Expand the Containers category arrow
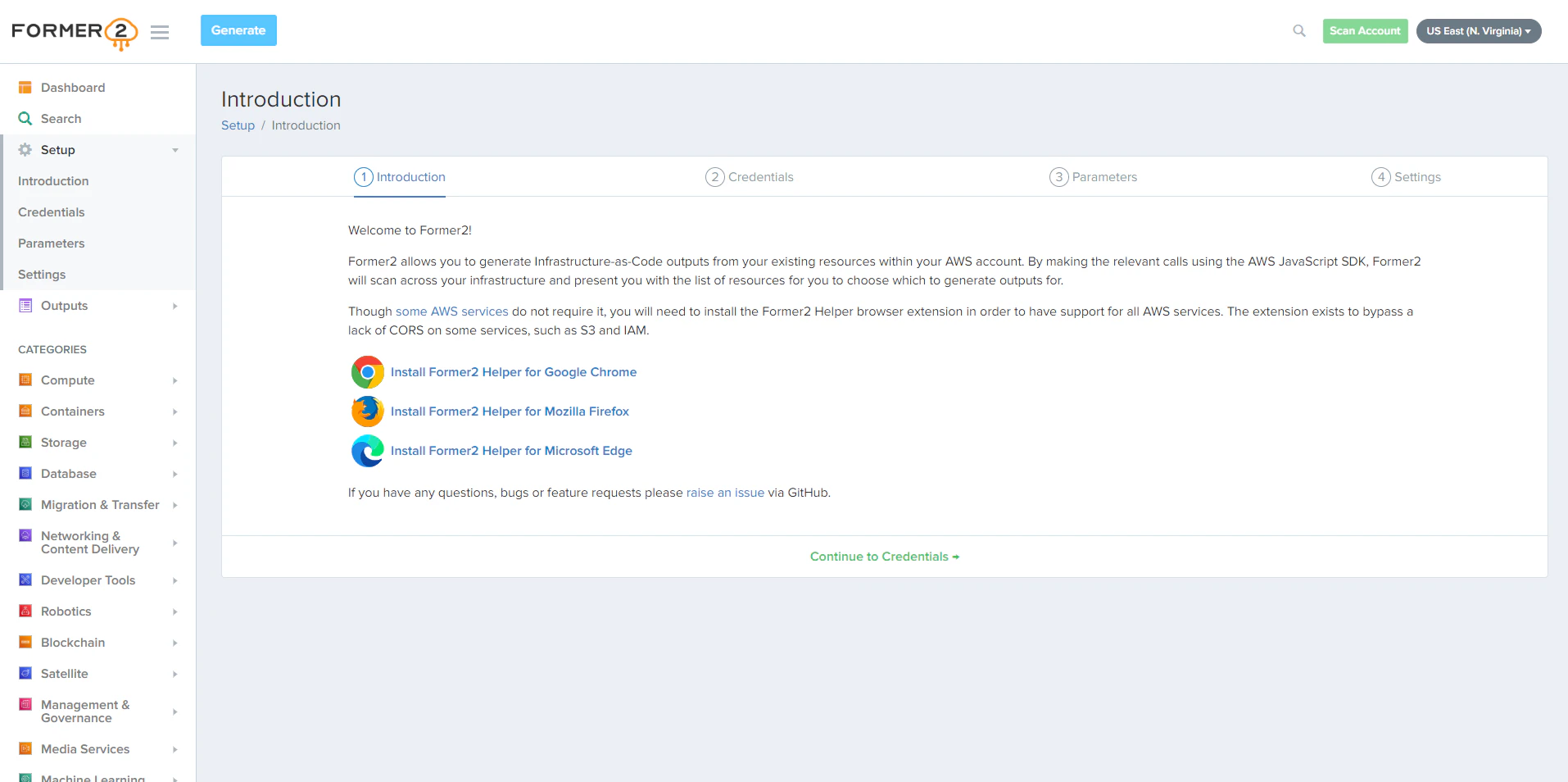Viewport: 1568px width, 782px height. tap(175, 412)
